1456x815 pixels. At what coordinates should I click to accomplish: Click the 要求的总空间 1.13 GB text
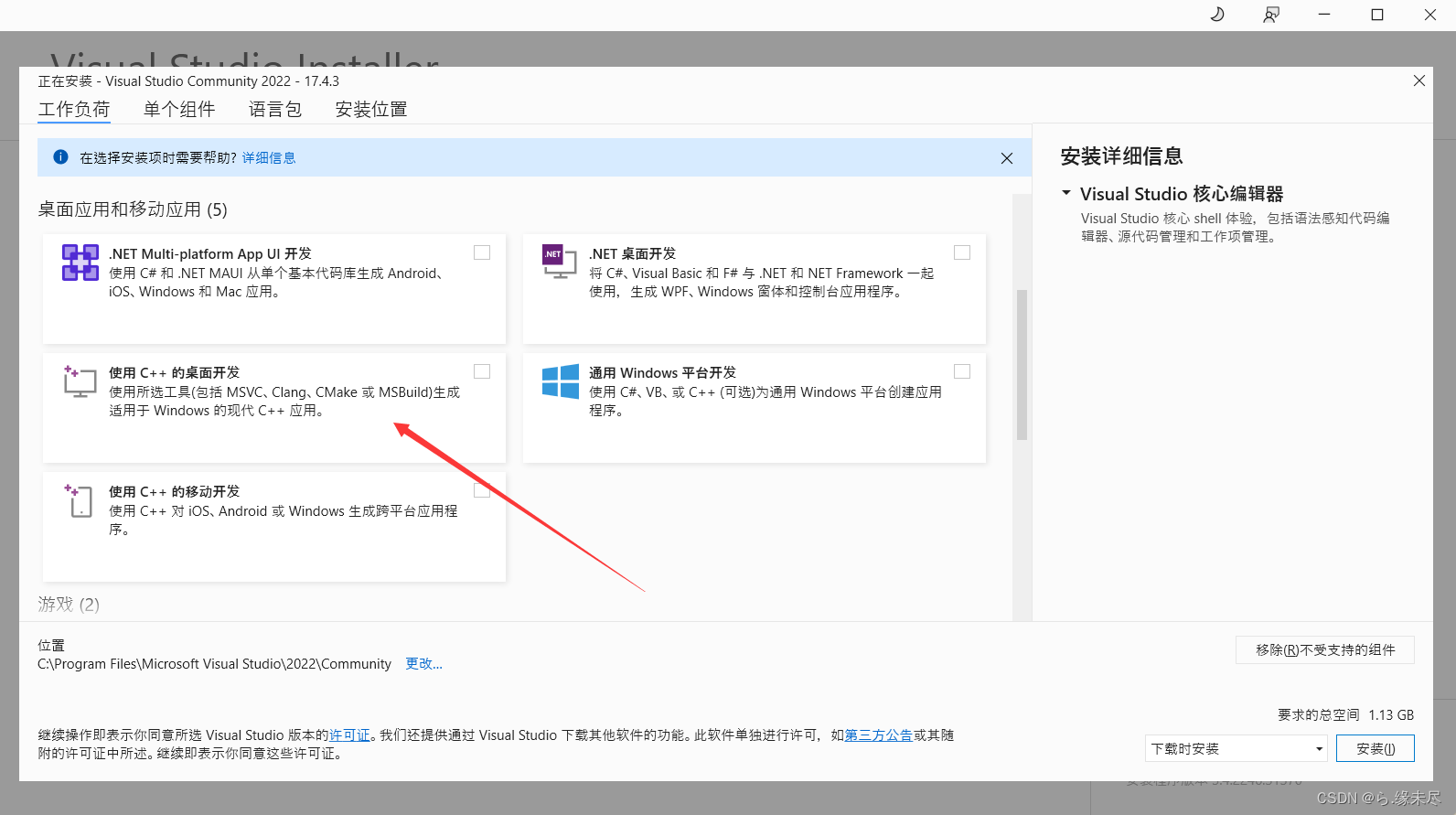[1345, 715]
